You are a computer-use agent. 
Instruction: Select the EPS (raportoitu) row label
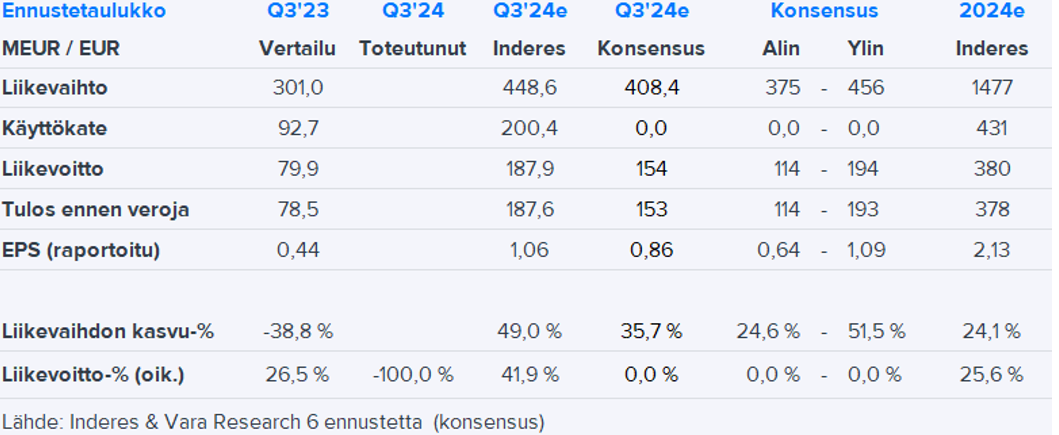81,250
